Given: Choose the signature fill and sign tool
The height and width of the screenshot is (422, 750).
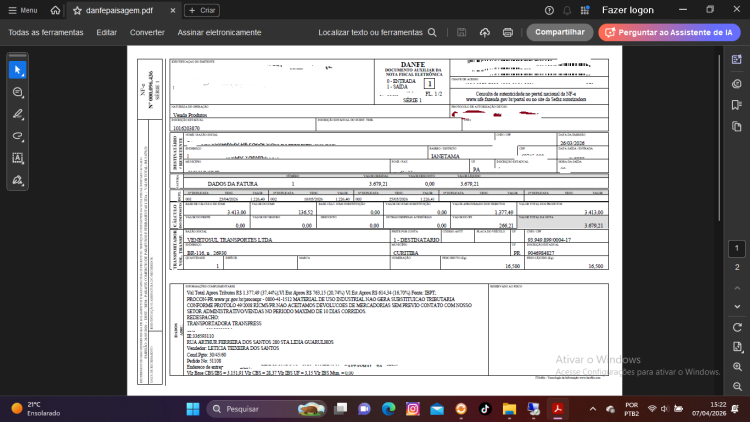Looking at the screenshot, I should [x=18, y=180].
